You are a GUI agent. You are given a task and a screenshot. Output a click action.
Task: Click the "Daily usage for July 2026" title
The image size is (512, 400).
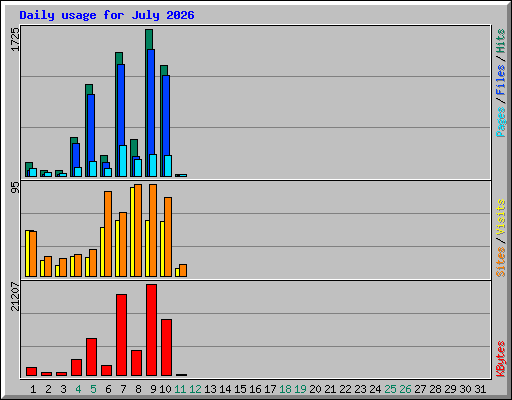coord(107,15)
